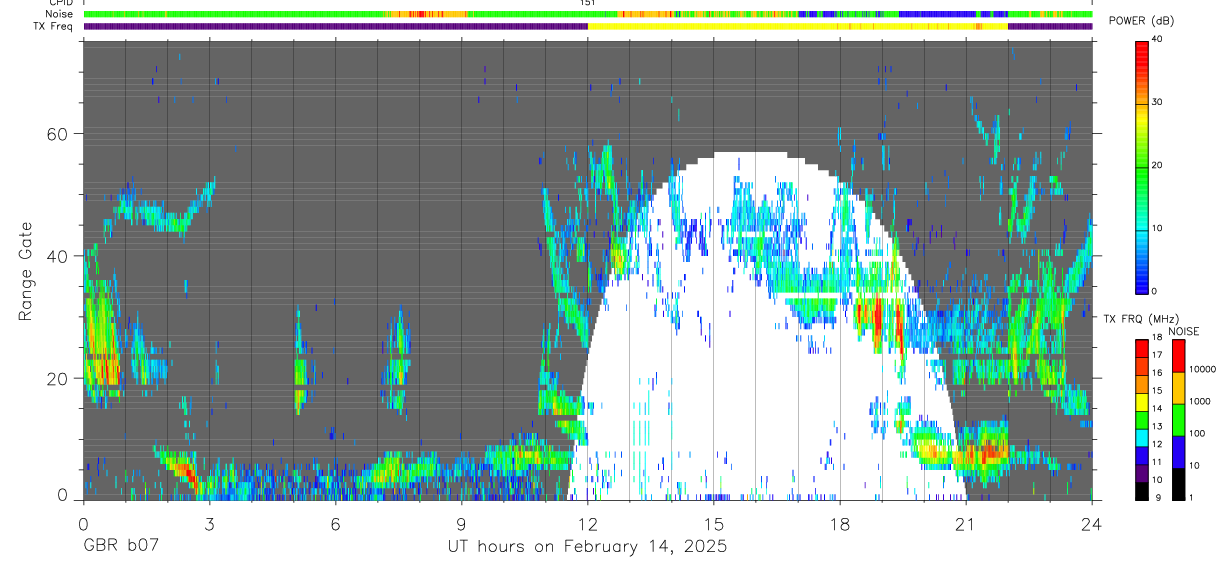Click the TX FRQ (MHz) color scale
Viewport: 1228px width, 567px height.
(x=1141, y=420)
